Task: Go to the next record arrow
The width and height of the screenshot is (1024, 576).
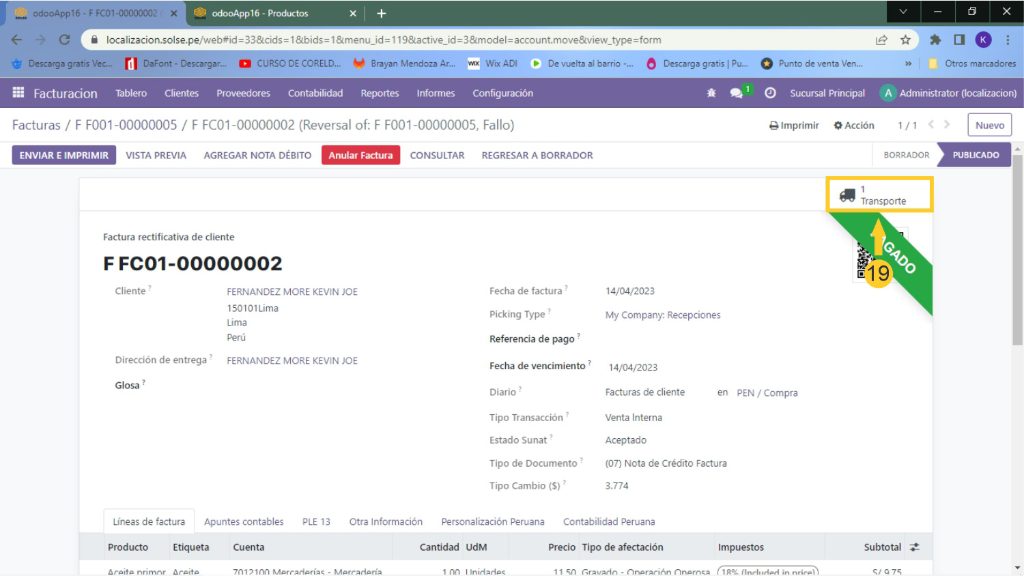Action: pos(950,125)
